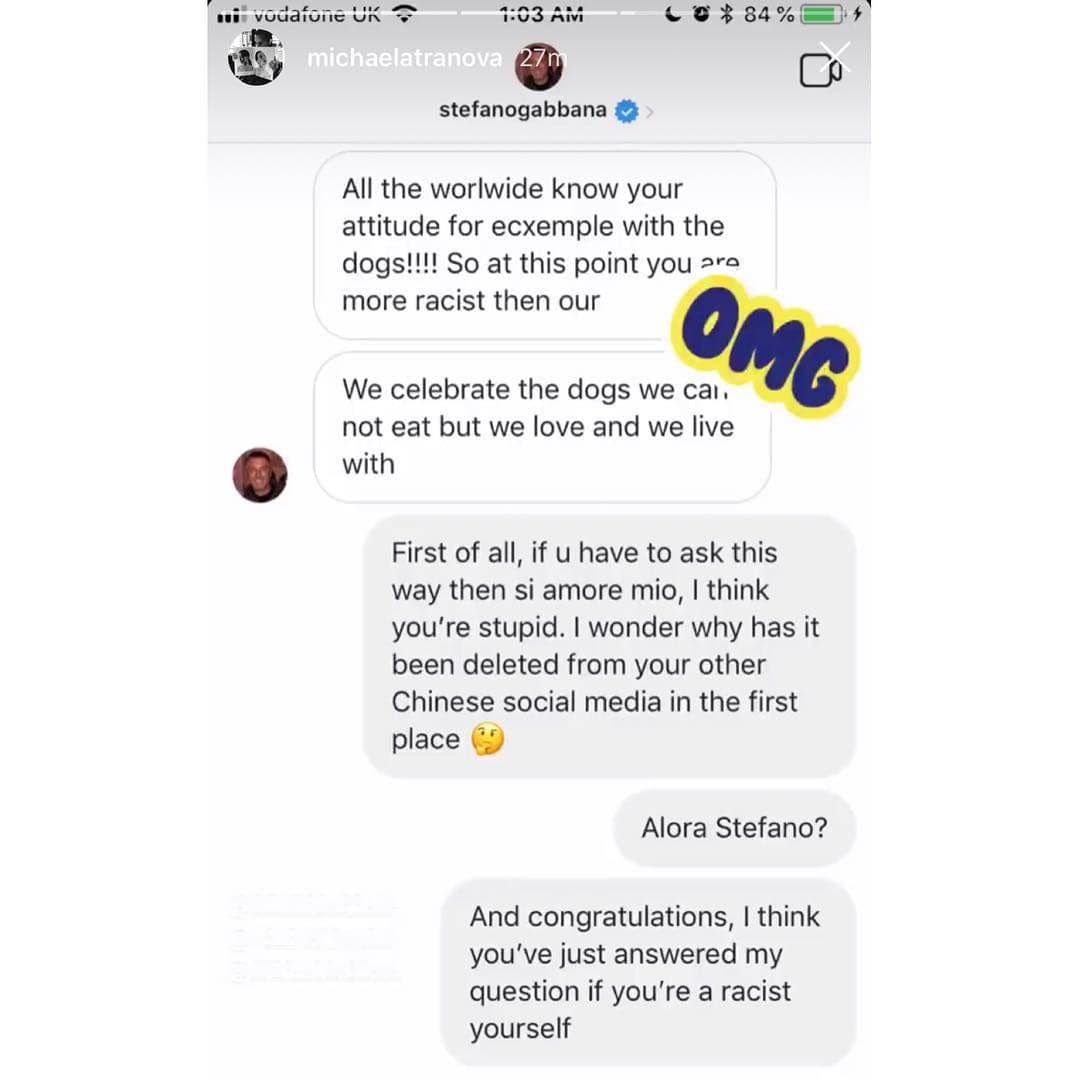Screen dimensions: 1080x1080
Task: Tap the story progress bar at top
Action: point(539,12)
